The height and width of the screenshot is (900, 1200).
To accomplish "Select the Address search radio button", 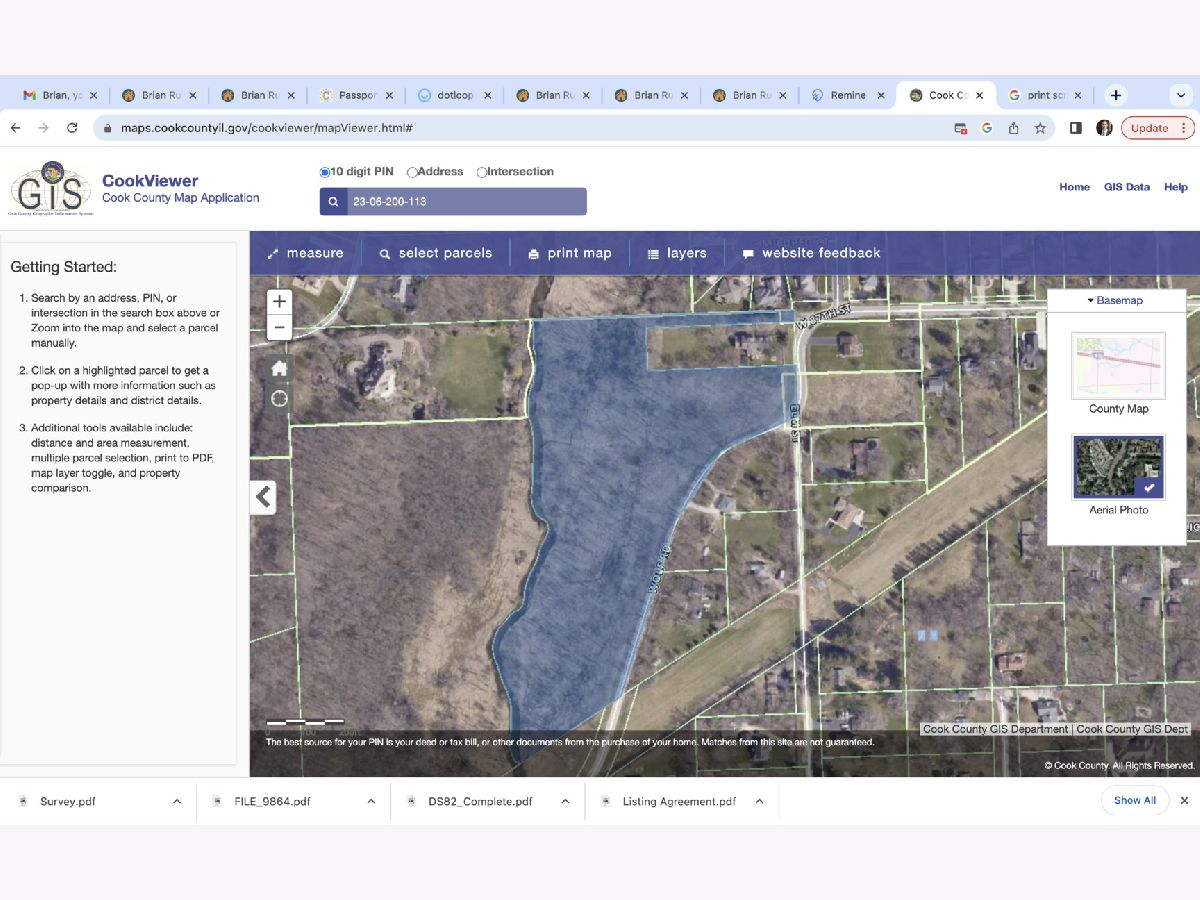I will pos(412,172).
